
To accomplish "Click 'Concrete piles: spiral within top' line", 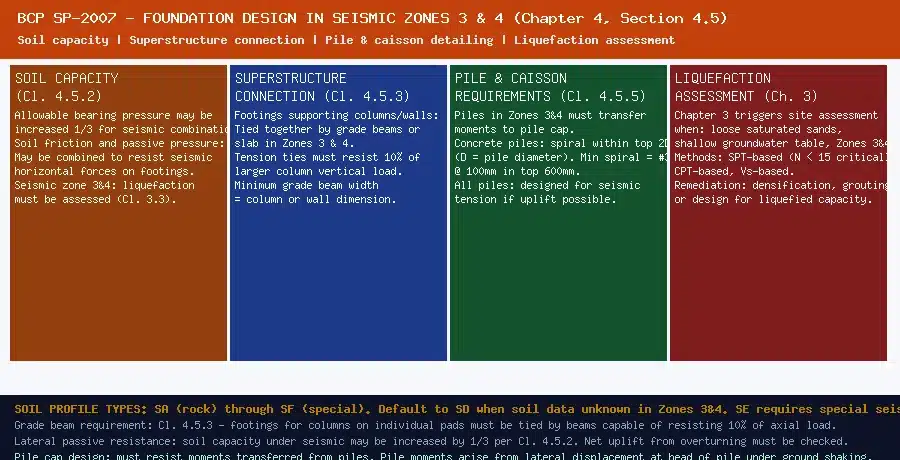I will pyautogui.click(x=560, y=144).
